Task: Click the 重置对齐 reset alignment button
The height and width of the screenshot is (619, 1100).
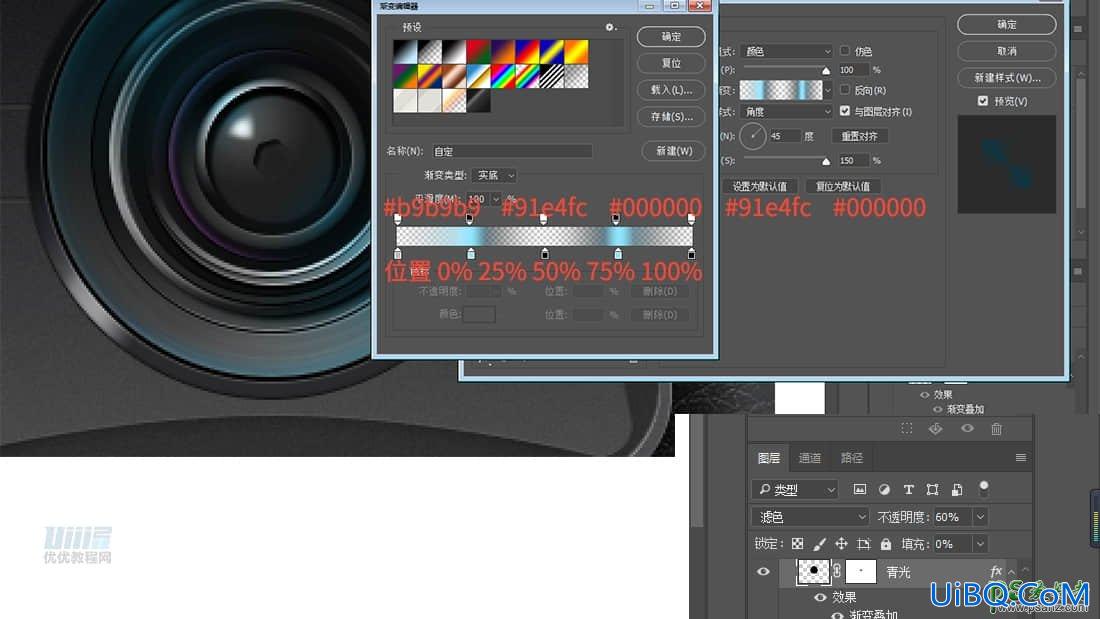Action: 859,136
